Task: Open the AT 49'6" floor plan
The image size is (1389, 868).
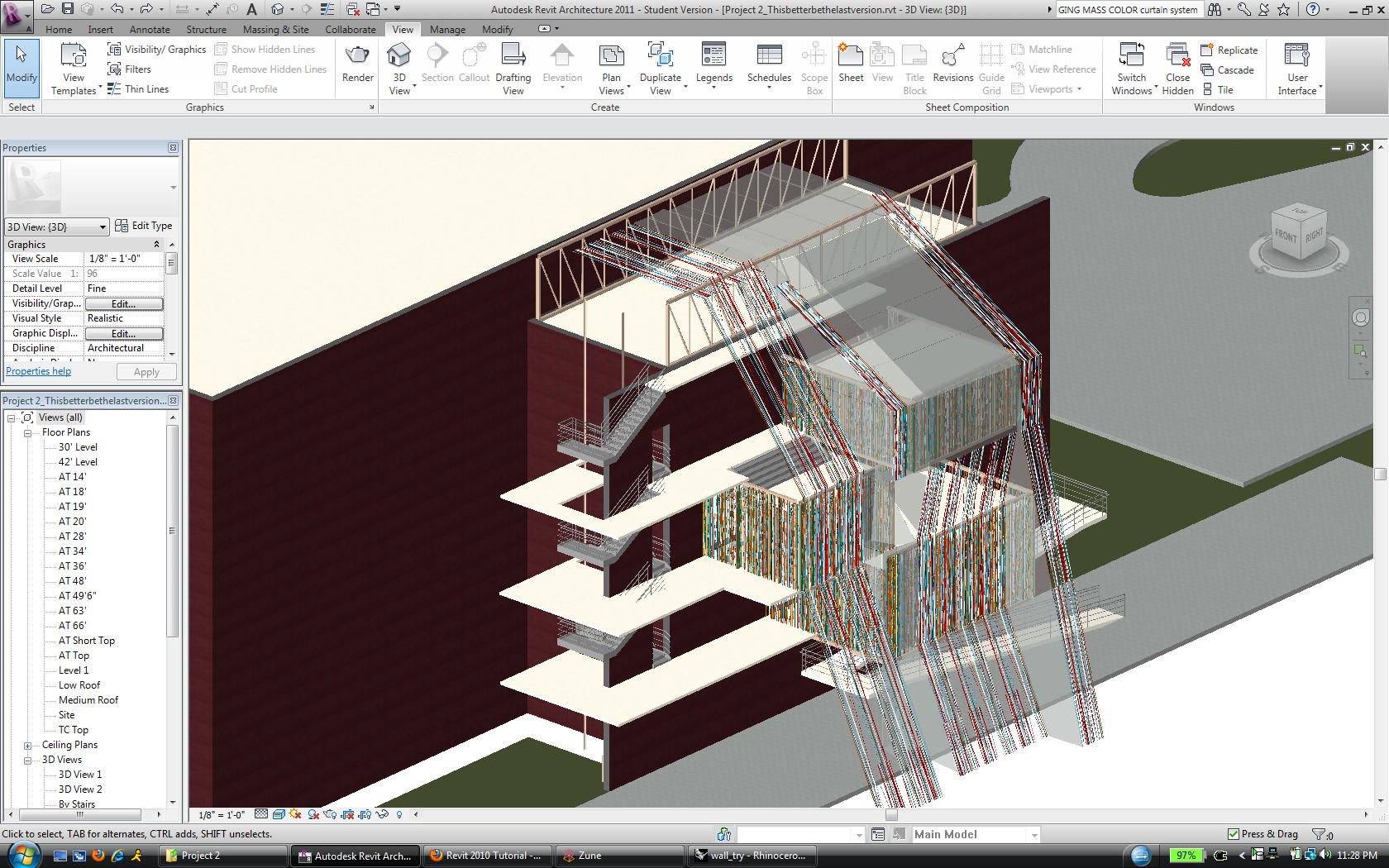Action: (x=77, y=596)
